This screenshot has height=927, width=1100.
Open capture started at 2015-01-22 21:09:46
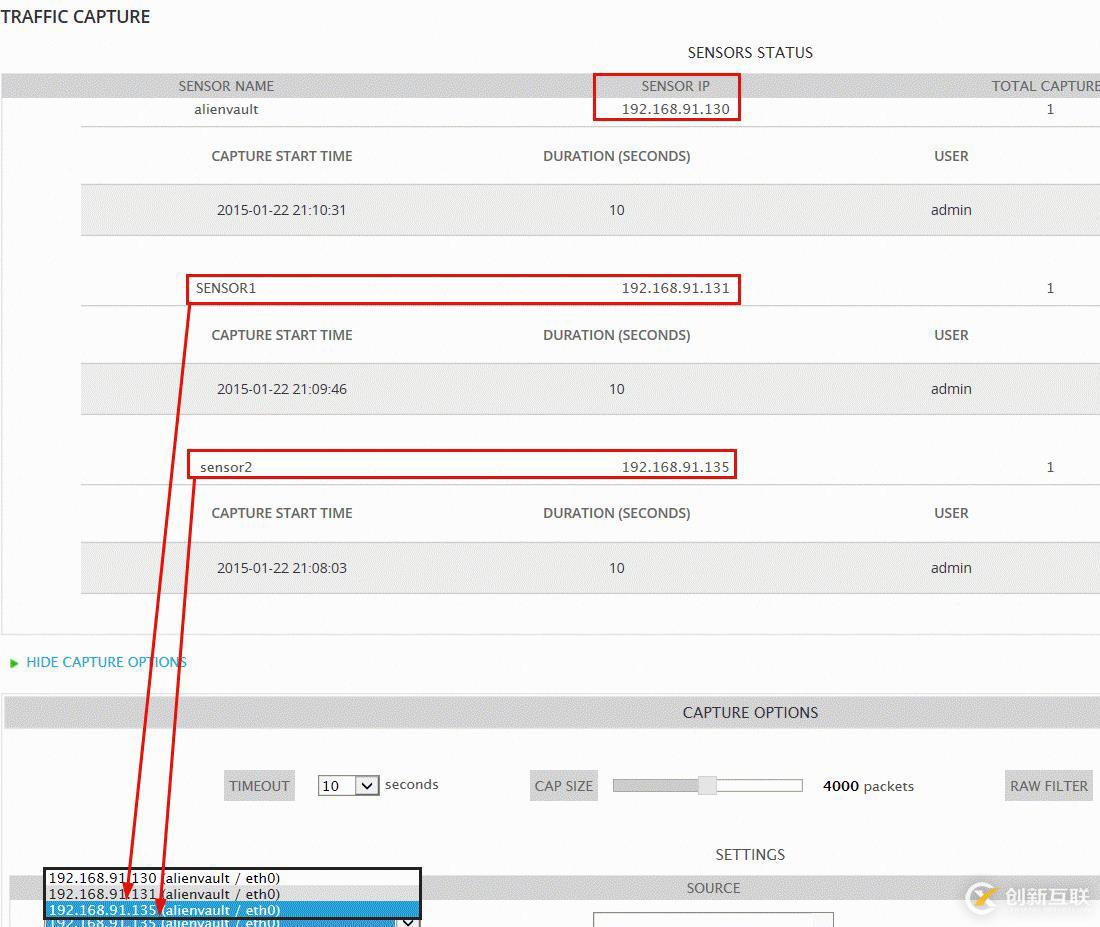click(281, 389)
